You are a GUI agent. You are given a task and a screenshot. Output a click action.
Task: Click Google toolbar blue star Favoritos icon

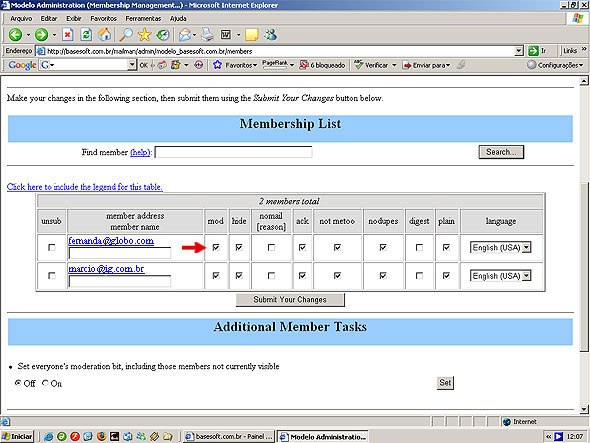point(217,65)
